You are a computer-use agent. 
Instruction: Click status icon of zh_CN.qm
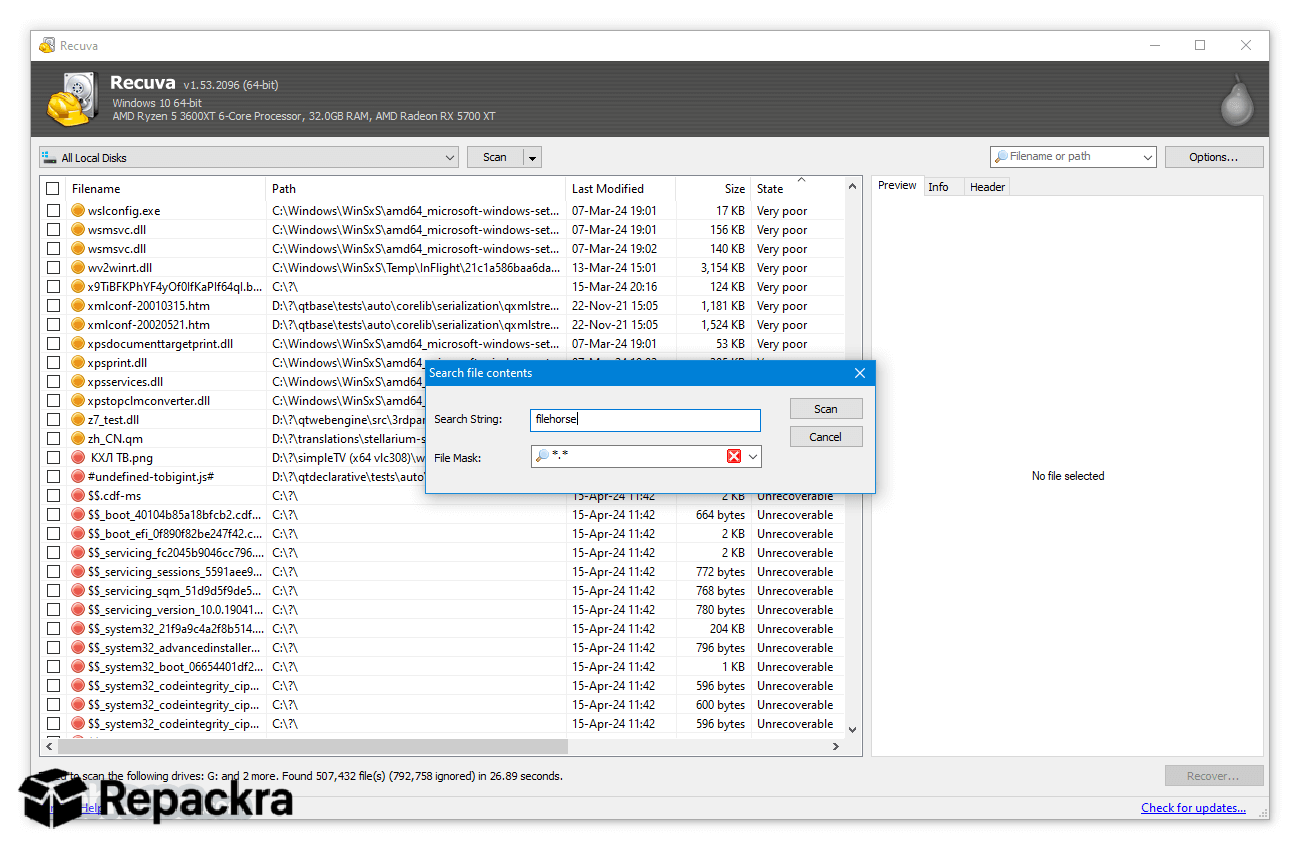pyautogui.click(x=79, y=439)
